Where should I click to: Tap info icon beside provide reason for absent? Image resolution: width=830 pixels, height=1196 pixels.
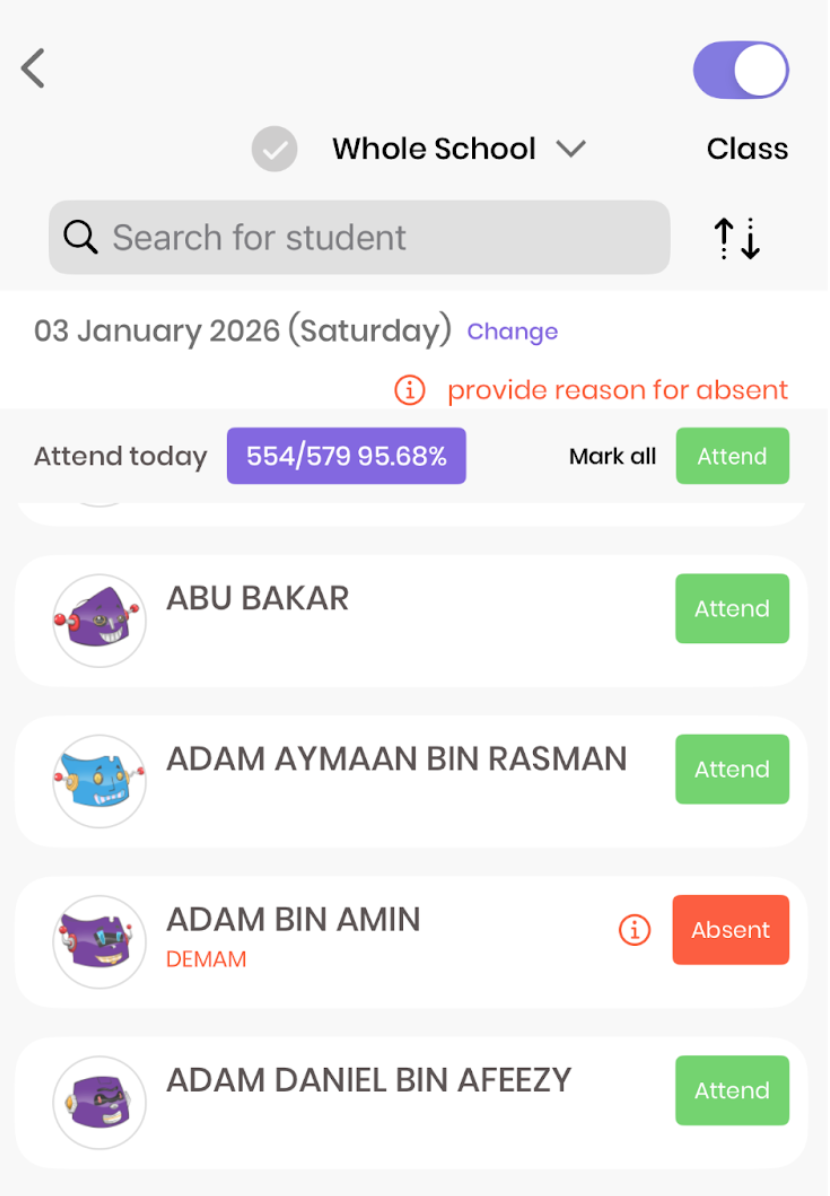coord(410,390)
